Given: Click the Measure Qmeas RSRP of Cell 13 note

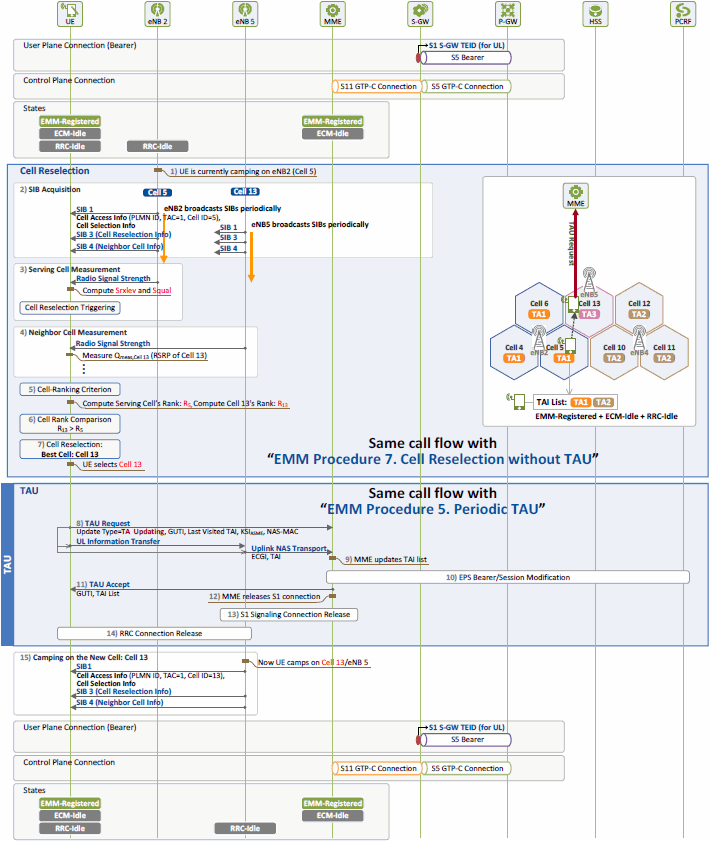Looking at the screenshot, I should coord(144,356).
